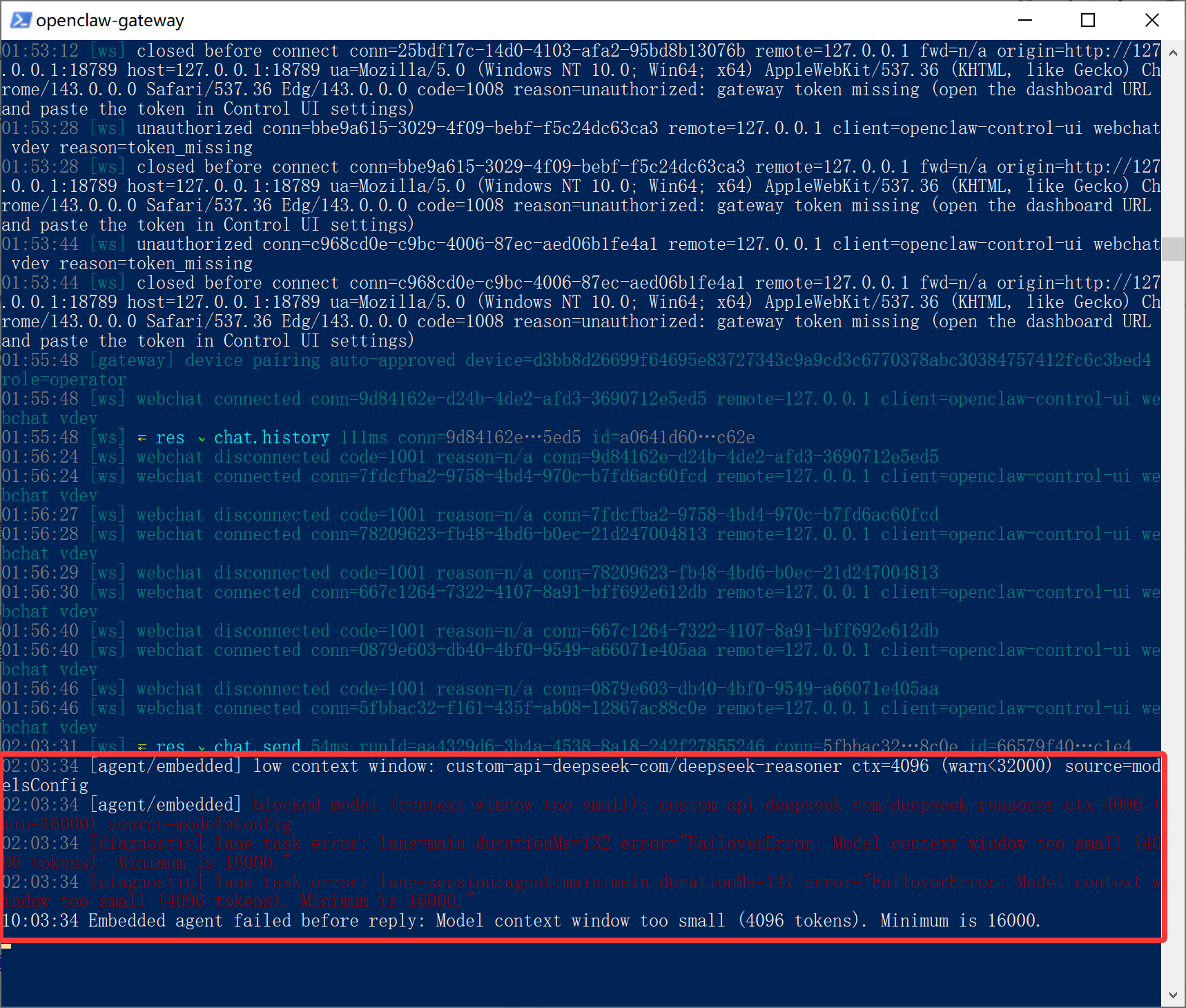Click webchat disconnected conn=7fdcfba2 line at 01:56:27
Viewport: 1186px width, 1008px height.
pos(470,514)
